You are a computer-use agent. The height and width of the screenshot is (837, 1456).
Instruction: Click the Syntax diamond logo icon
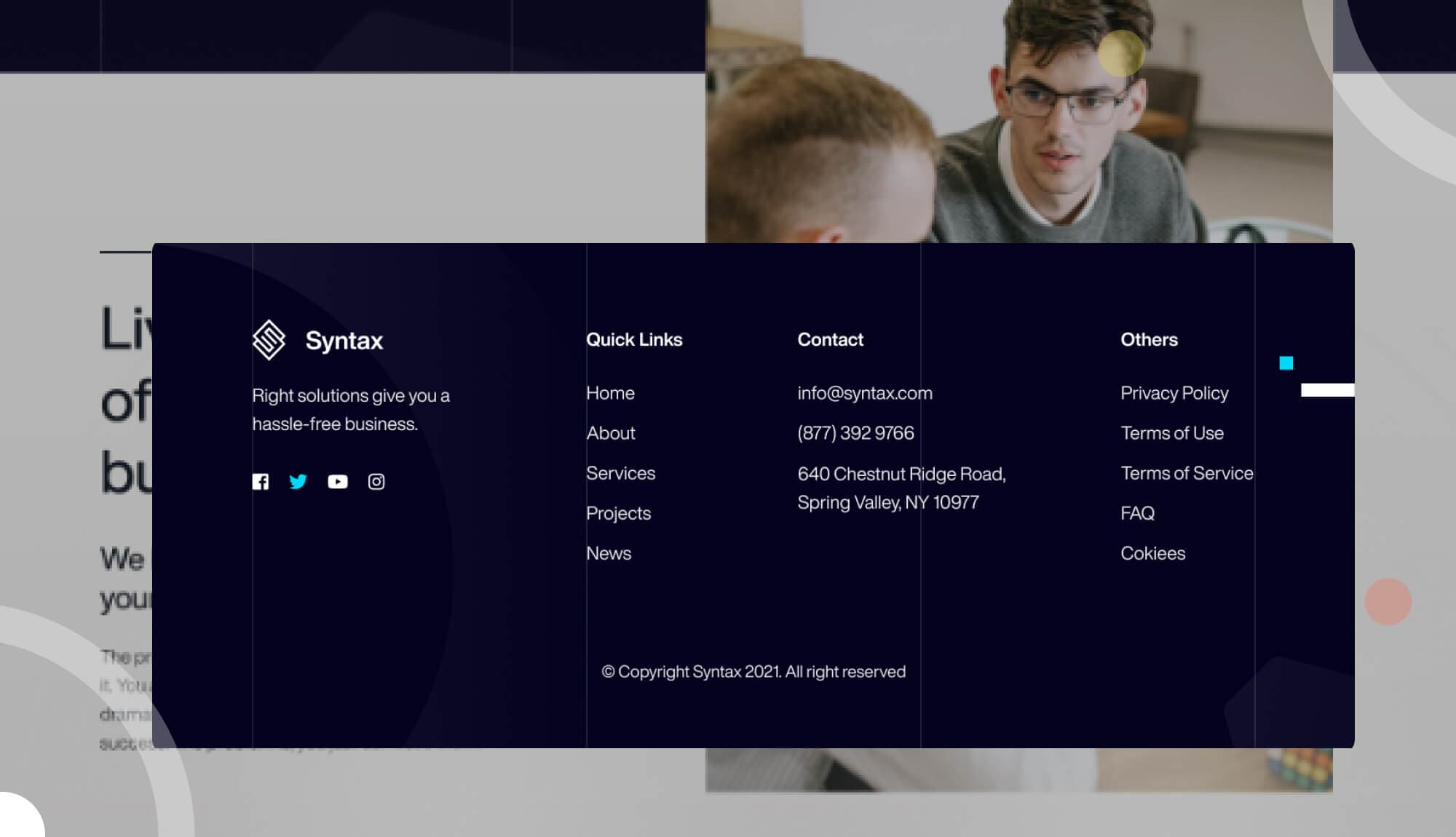click(269, 340)
